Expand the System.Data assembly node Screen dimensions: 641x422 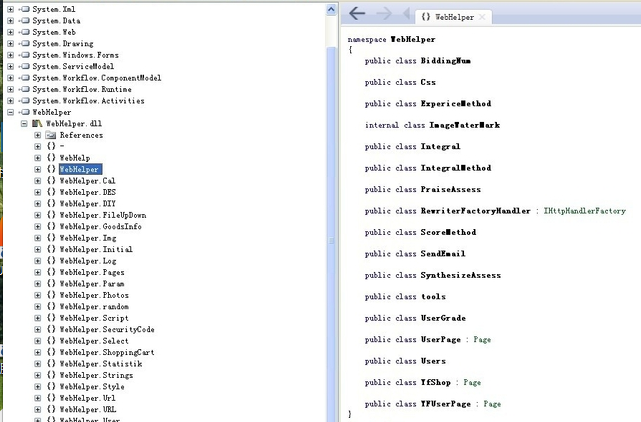click(x=10, y=20)
